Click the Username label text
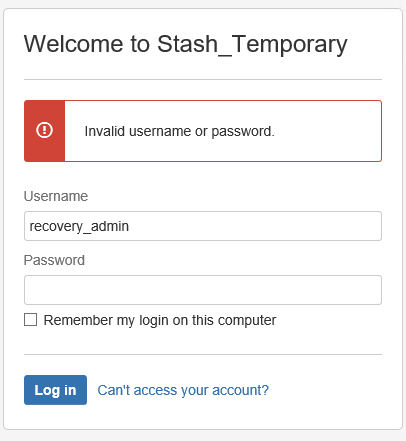Image resolution: width=406 pixels, height=441 pixels. coord(56,196)
